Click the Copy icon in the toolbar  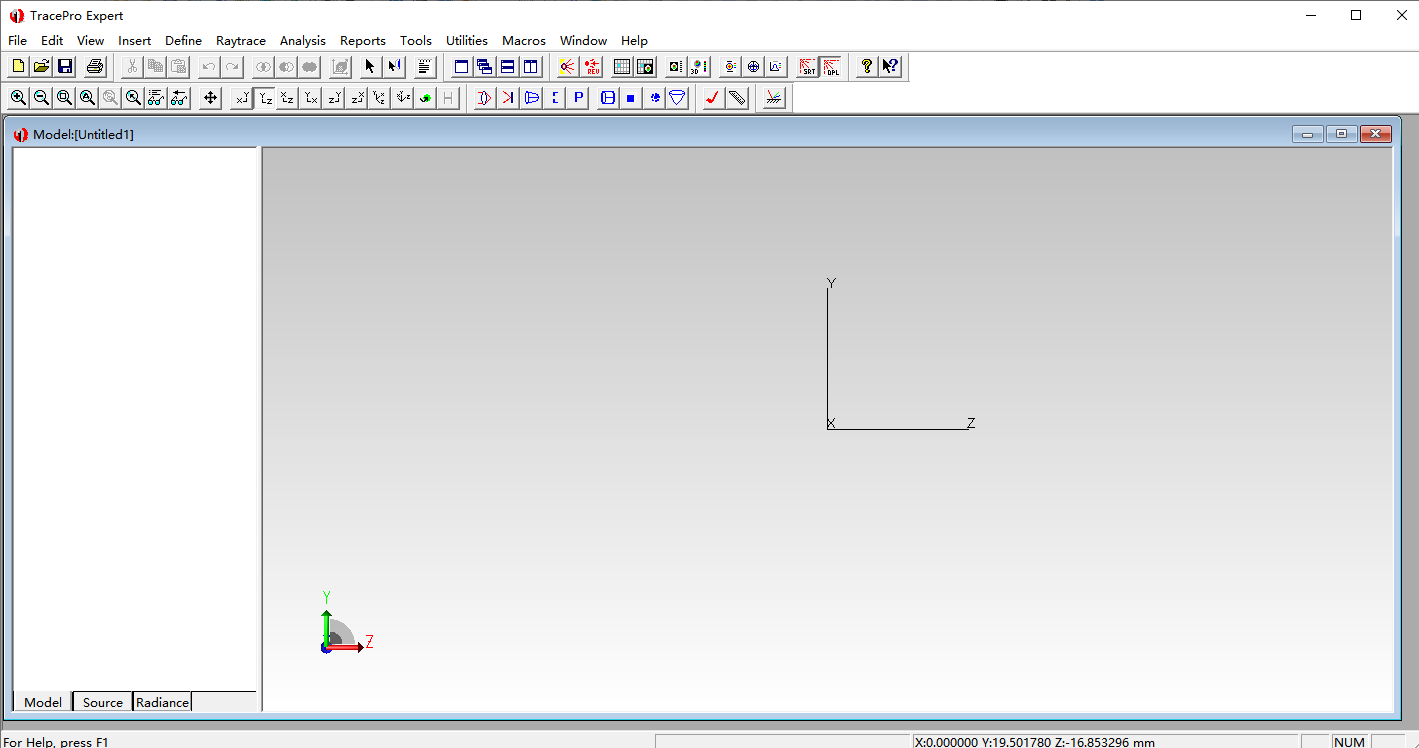pos(155,67)
